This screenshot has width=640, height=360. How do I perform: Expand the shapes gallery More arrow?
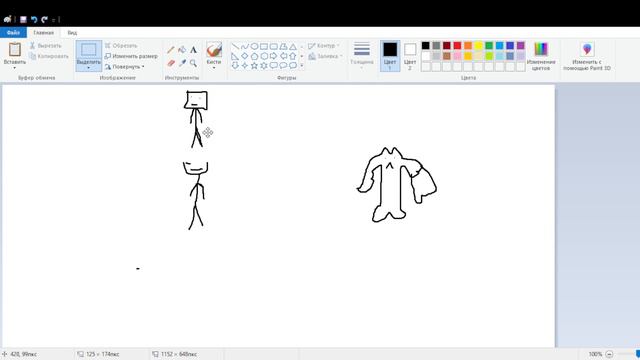click(302, 65)
